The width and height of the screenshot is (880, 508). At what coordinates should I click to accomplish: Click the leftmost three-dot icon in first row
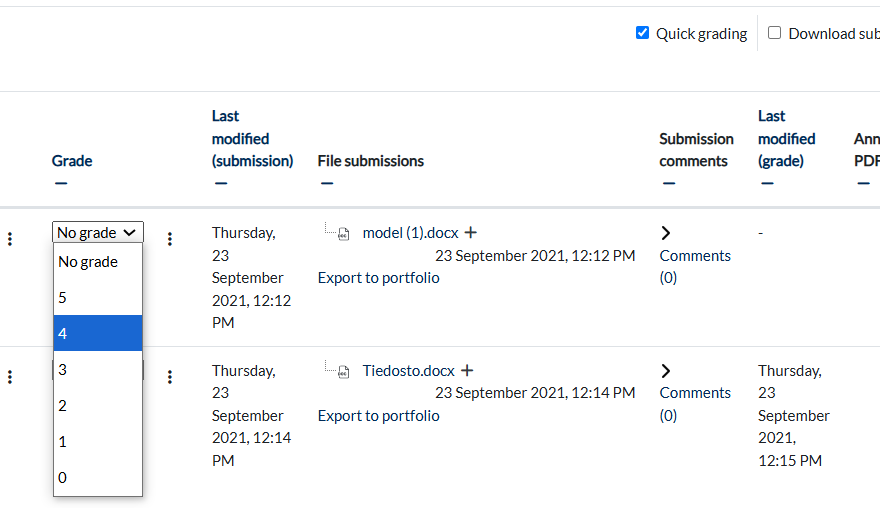10,239
